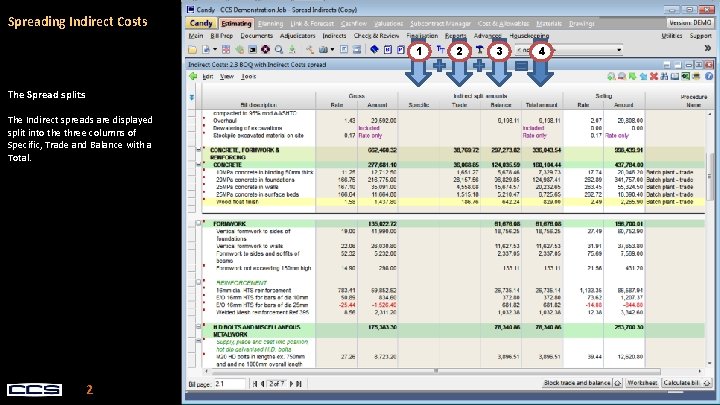
Task: Open the Planning tab
Action: pyautogui.click(x=270, y=23)
